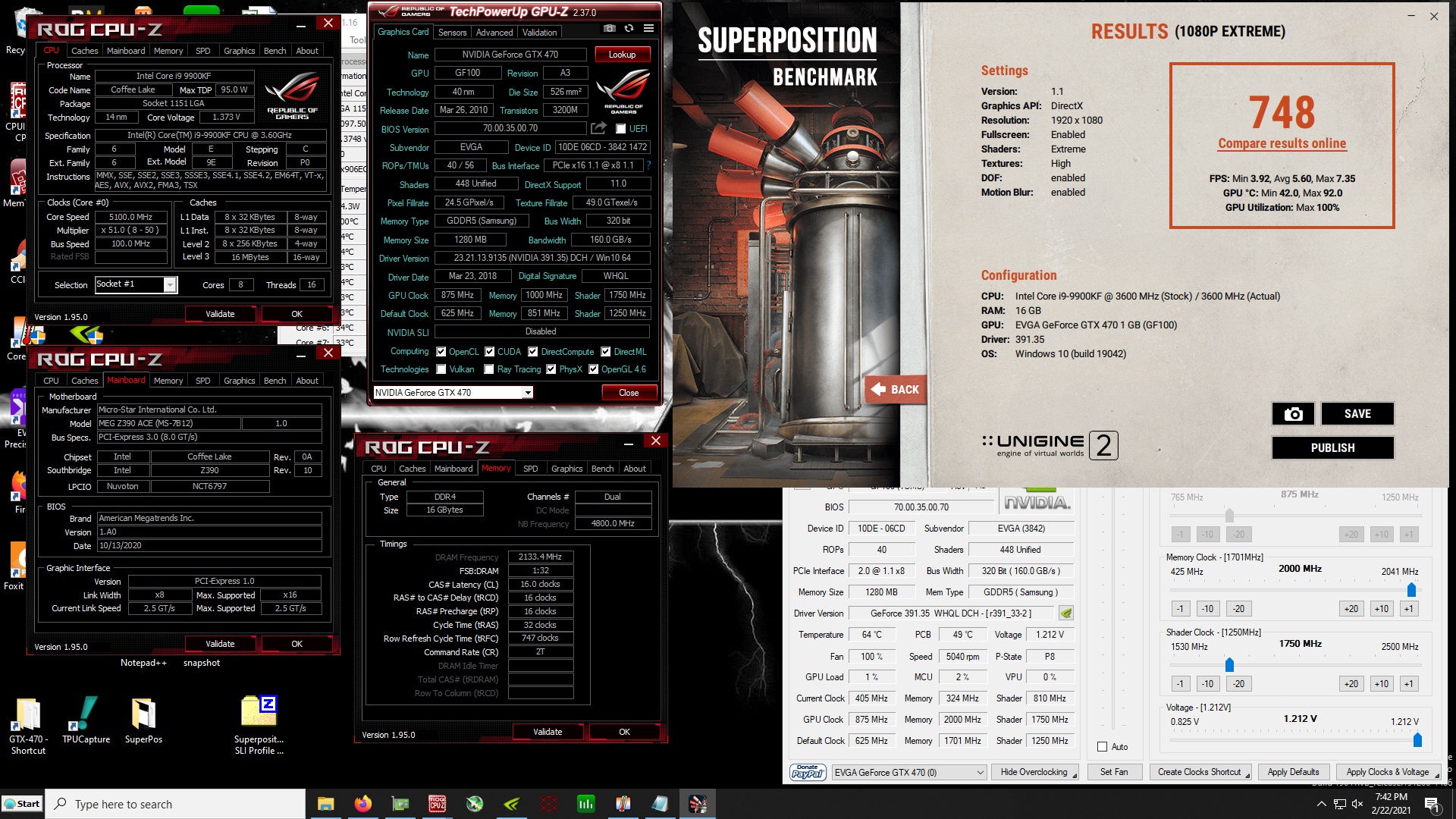Switch to the Sensors tab in GPU-Z
Viewport: 1456px width, 819px height.
pyautogui.click(x=452, y=33)
